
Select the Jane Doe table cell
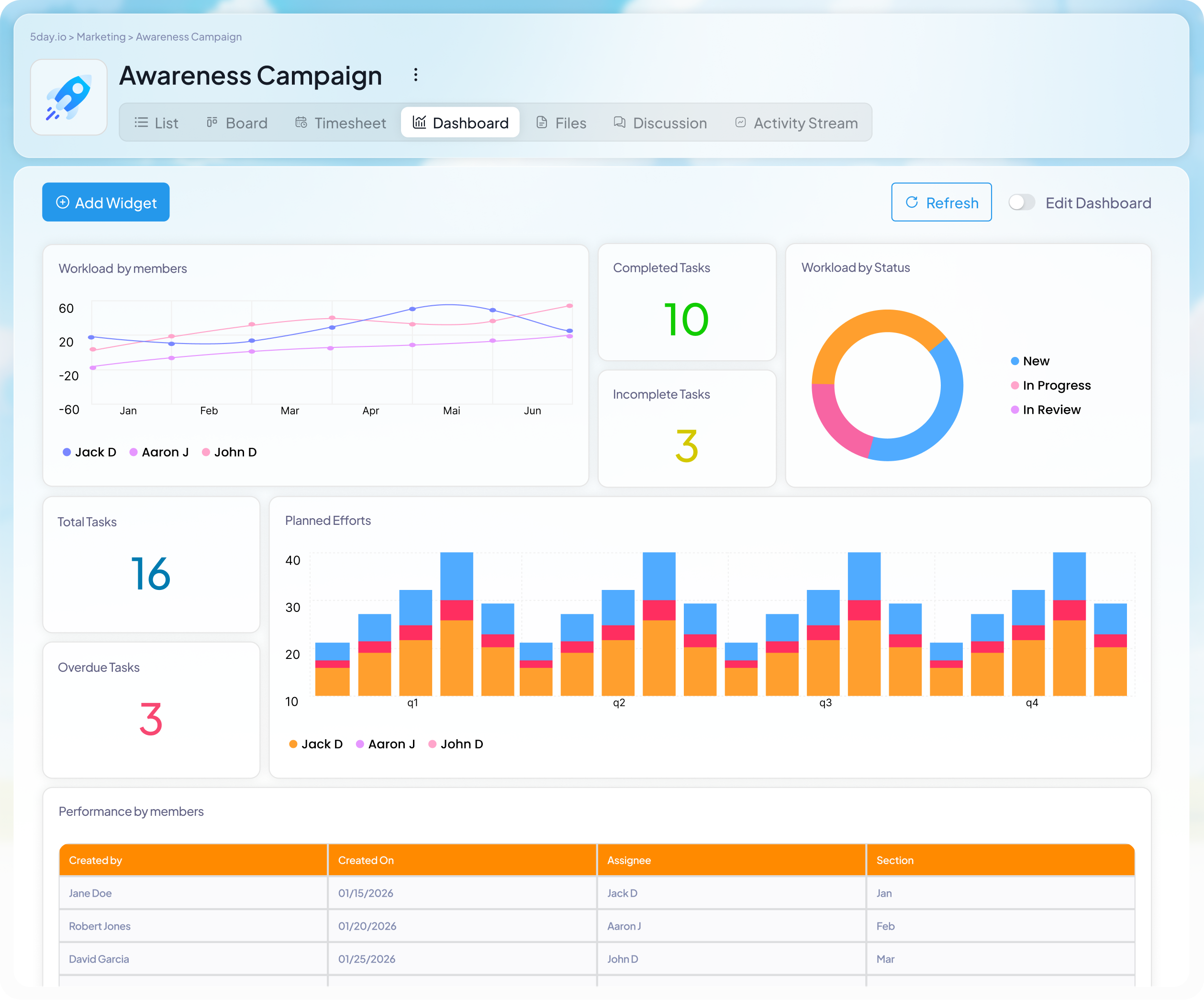tap(193, 893)
